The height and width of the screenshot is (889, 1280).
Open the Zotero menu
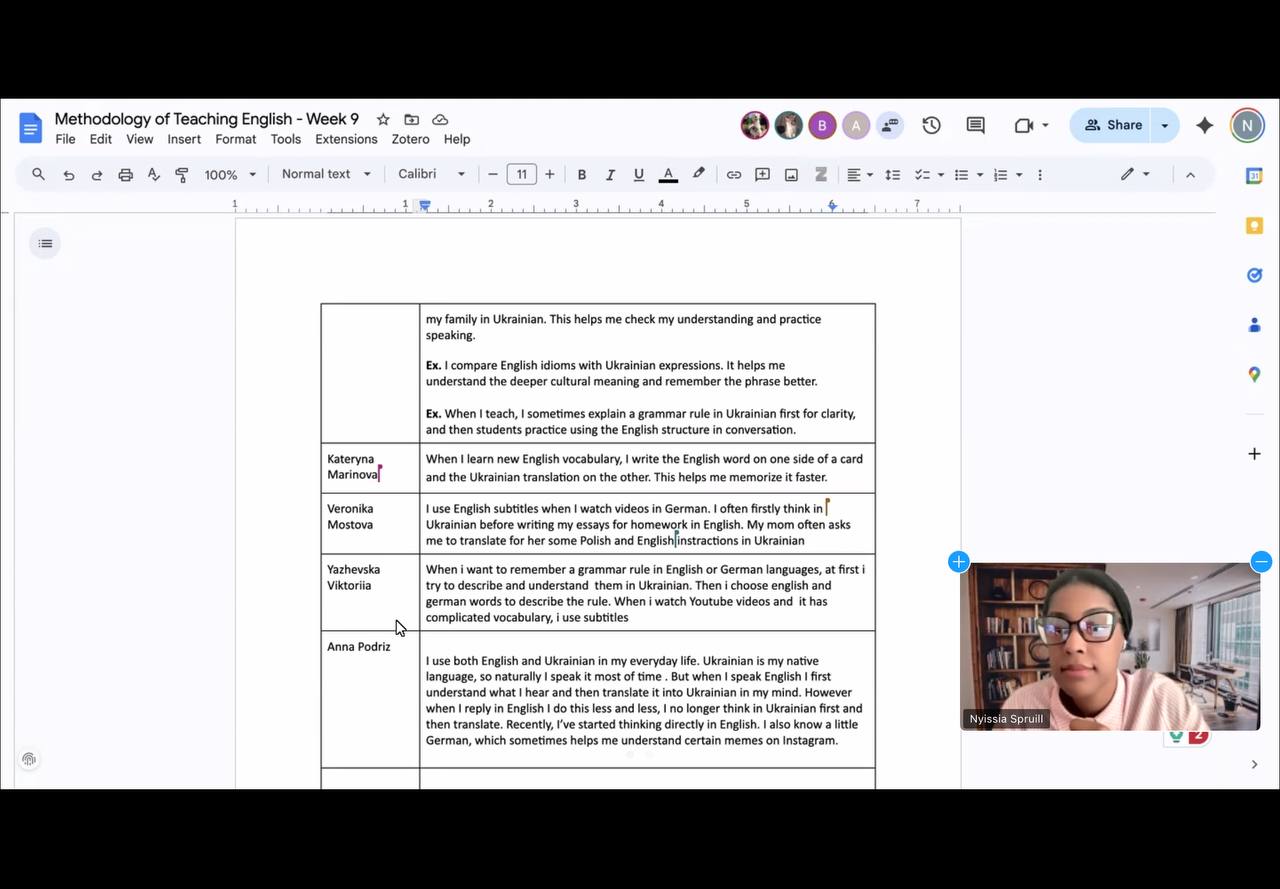pyautogui.click(x=410, y=139)
